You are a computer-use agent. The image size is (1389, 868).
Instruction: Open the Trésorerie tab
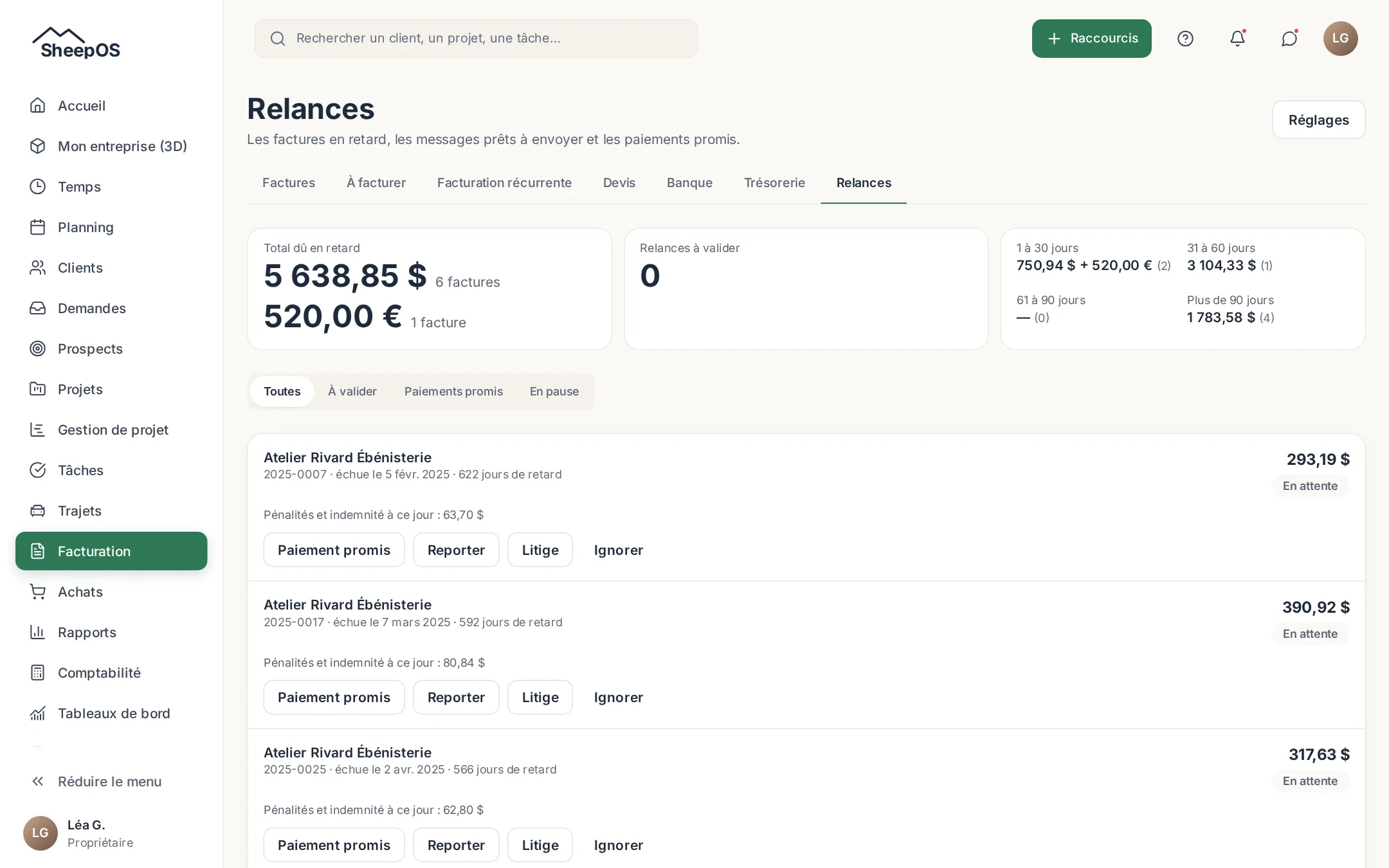(774, 183)
